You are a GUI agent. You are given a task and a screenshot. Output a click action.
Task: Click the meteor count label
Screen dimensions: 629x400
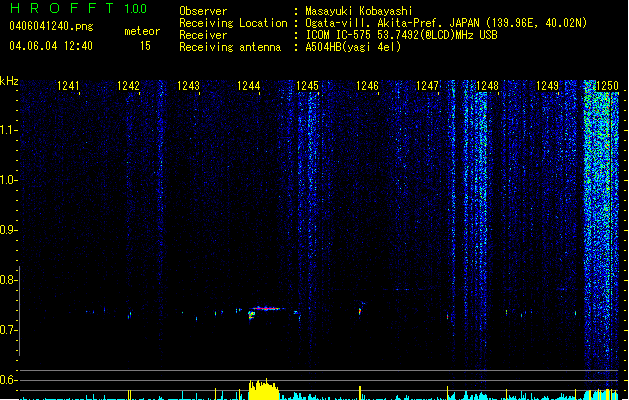(142, 31)
